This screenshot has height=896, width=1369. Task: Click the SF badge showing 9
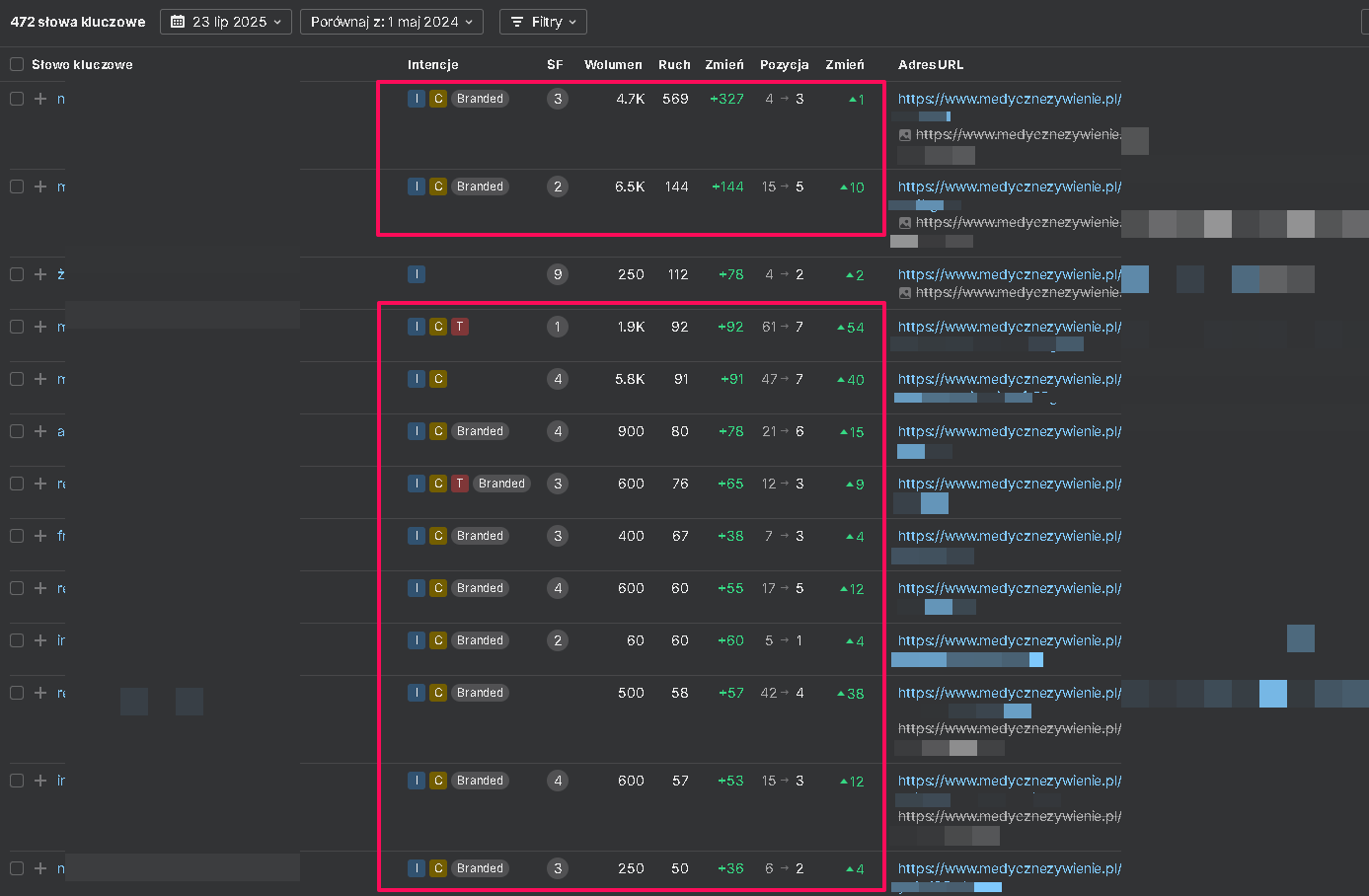(558, 274)
